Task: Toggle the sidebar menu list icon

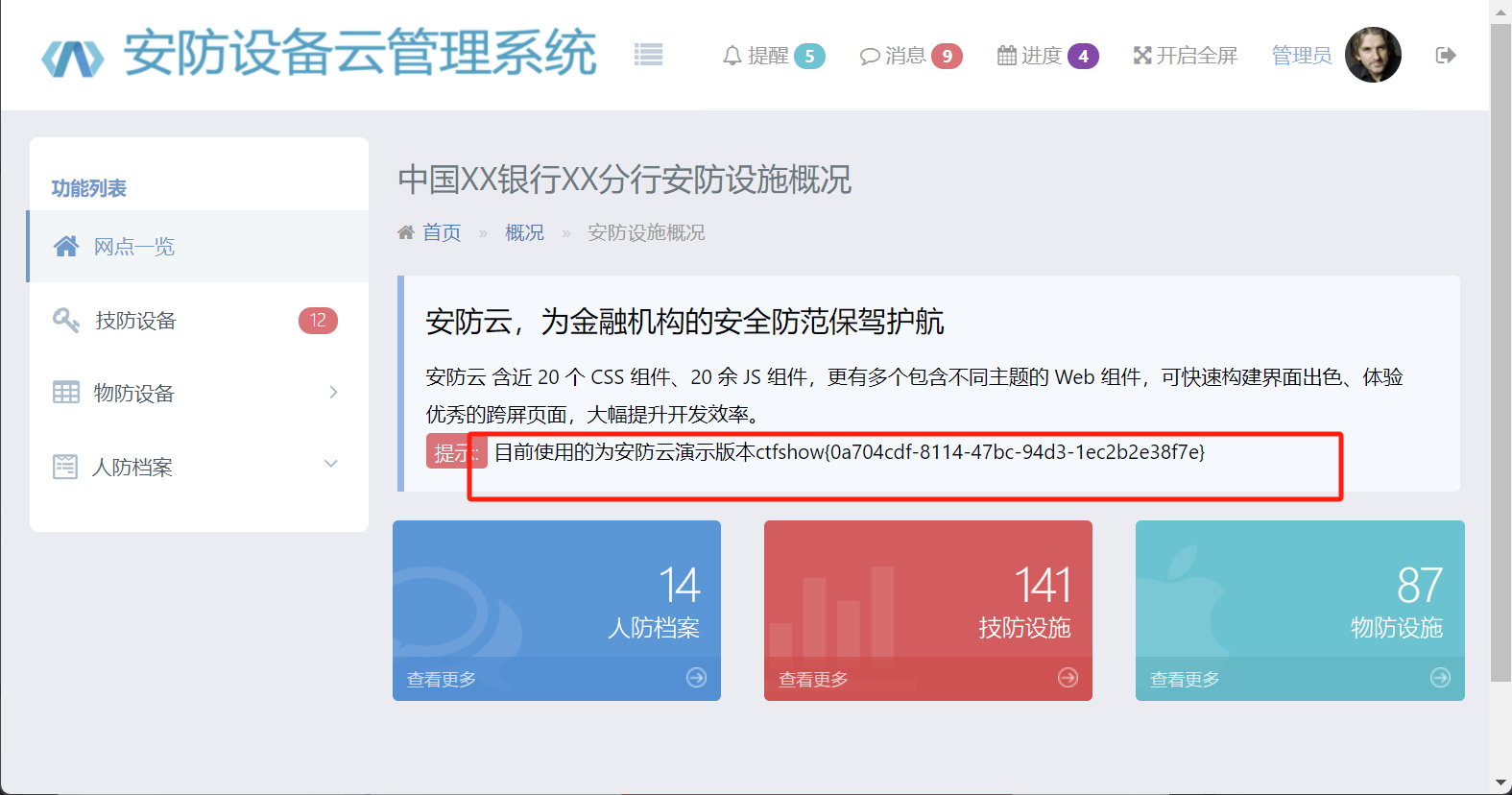Action: point(649,55)
